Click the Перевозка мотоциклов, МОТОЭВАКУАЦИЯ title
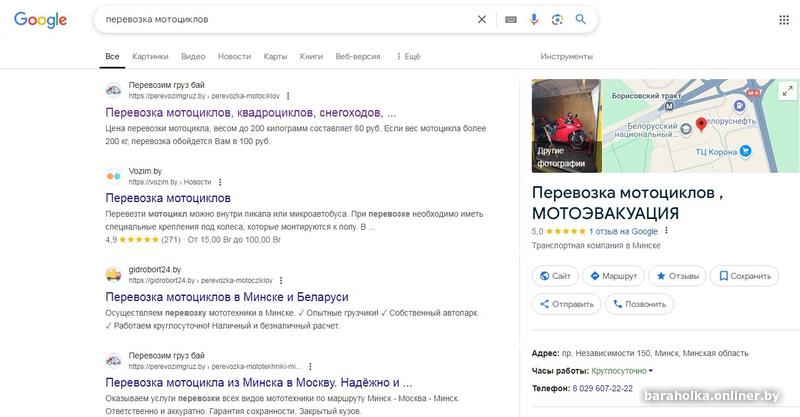 627,203
